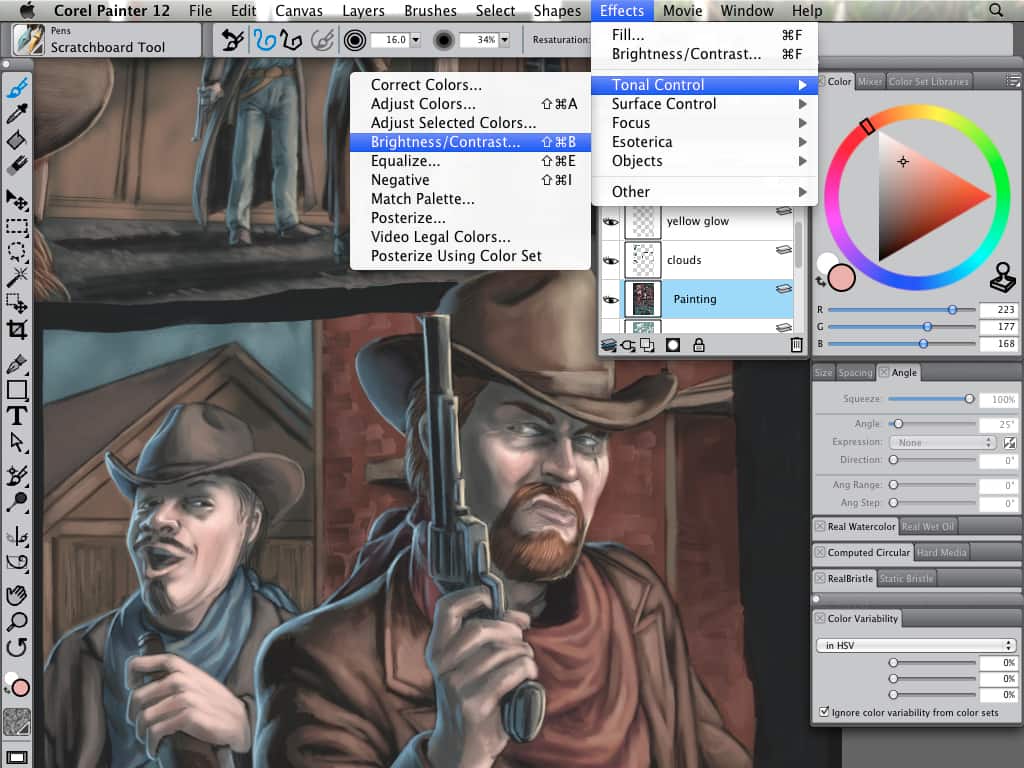This screenshot has width=1024, height=768.
Task: Select the Paint Bucket tool
Action: 17,140
